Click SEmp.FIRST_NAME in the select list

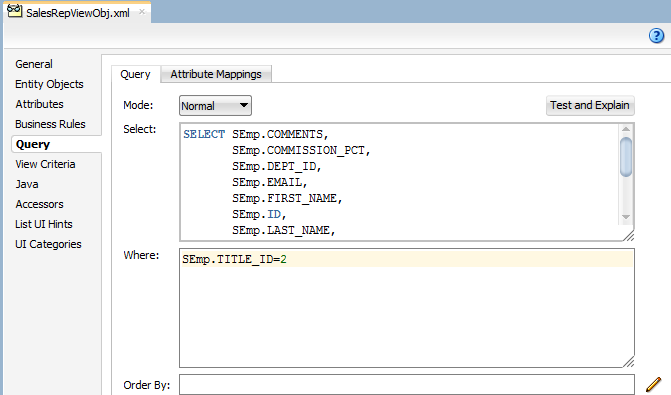click(x=287, y=198)
